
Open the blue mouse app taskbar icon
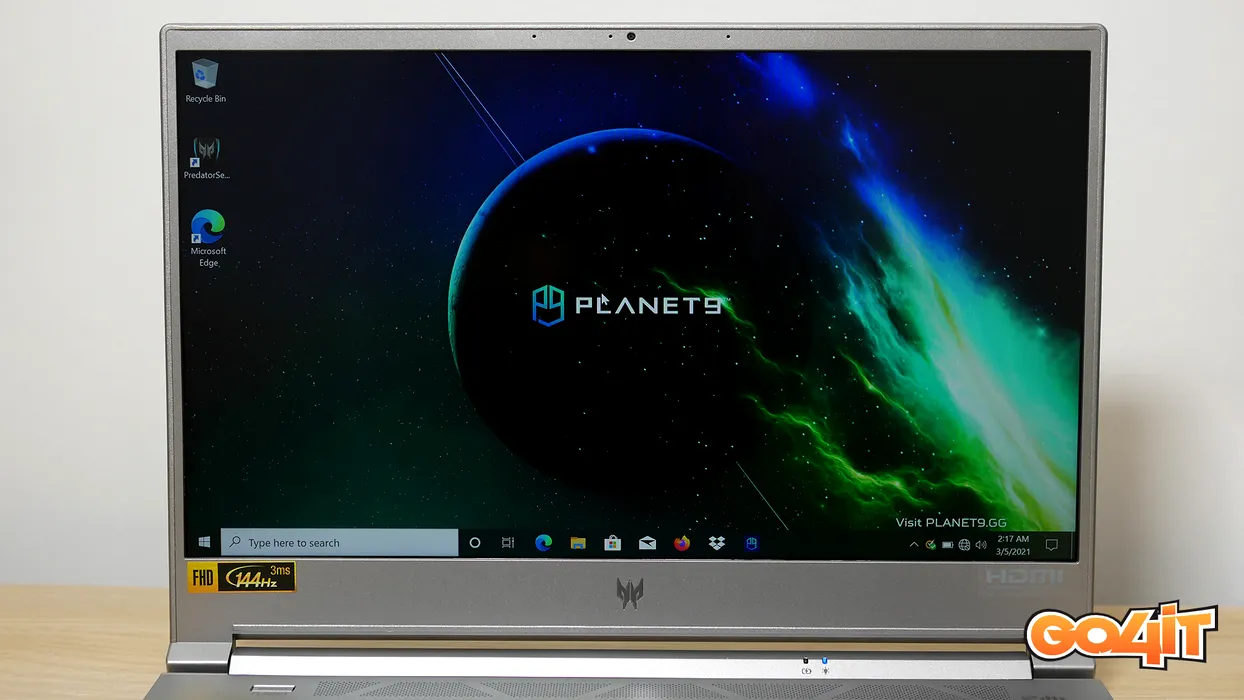(751, 543)
